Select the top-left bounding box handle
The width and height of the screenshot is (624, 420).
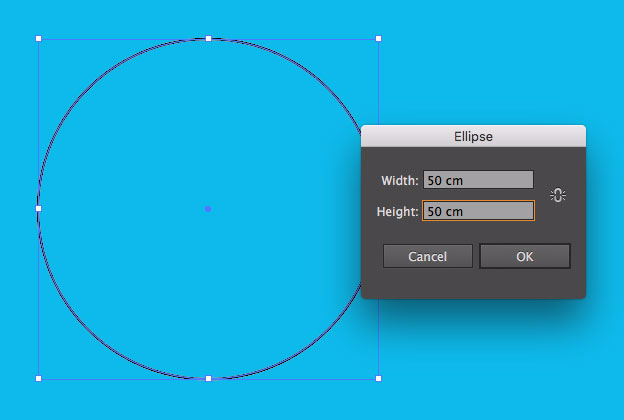tap(39, 39)
